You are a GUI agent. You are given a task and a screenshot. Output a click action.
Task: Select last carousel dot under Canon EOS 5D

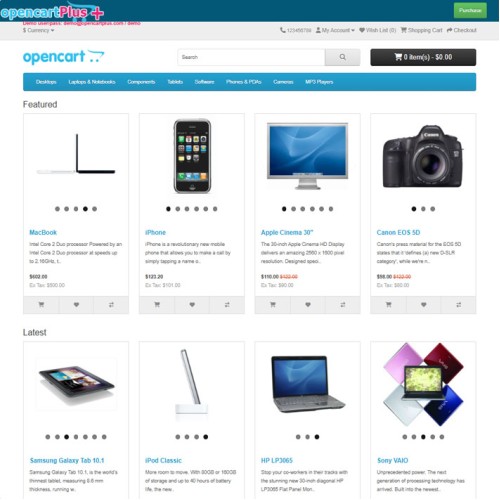pos(433,209)
